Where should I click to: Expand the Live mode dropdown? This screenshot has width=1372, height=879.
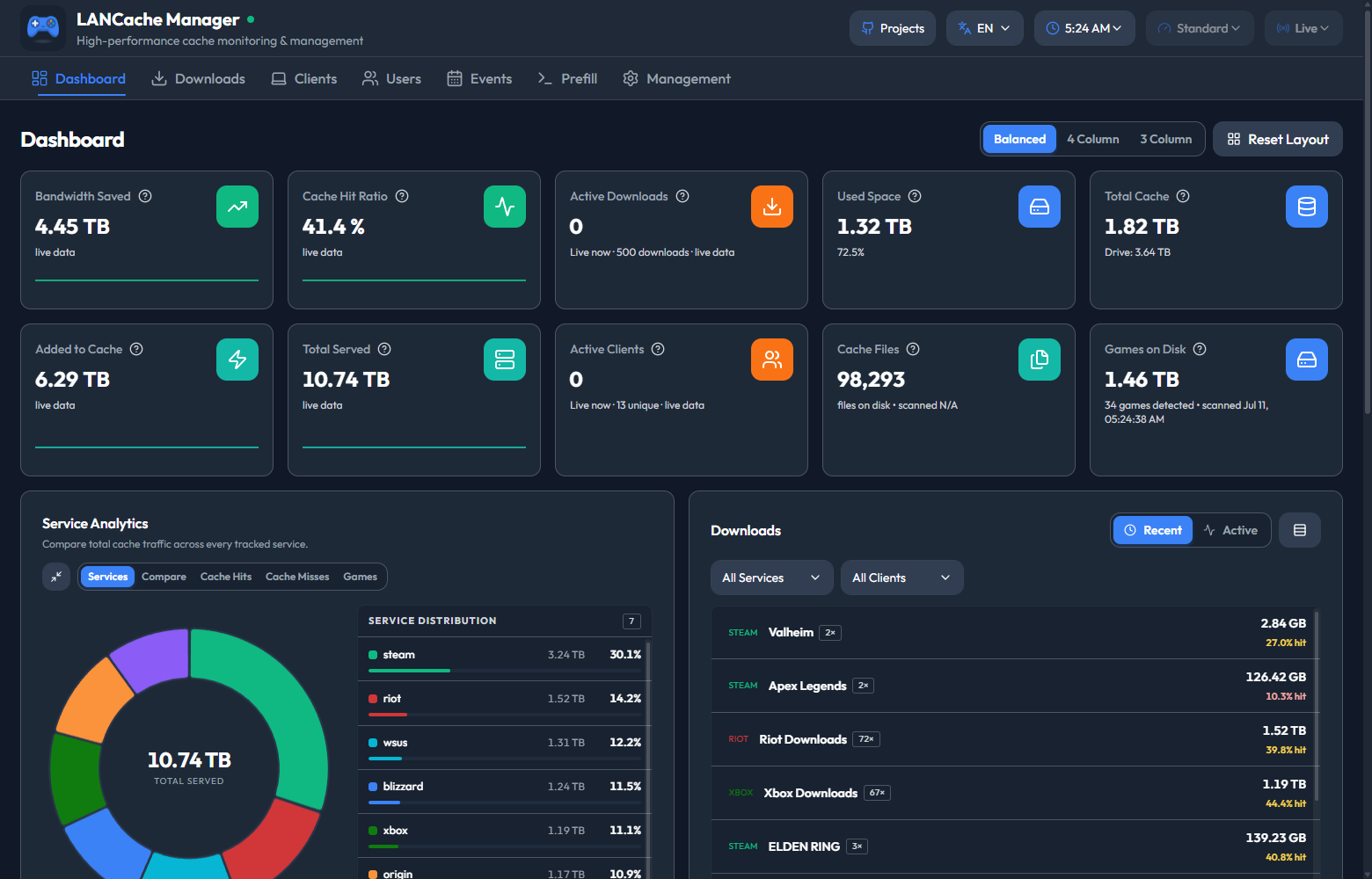pyautogui.click(x=1303, y=28)
